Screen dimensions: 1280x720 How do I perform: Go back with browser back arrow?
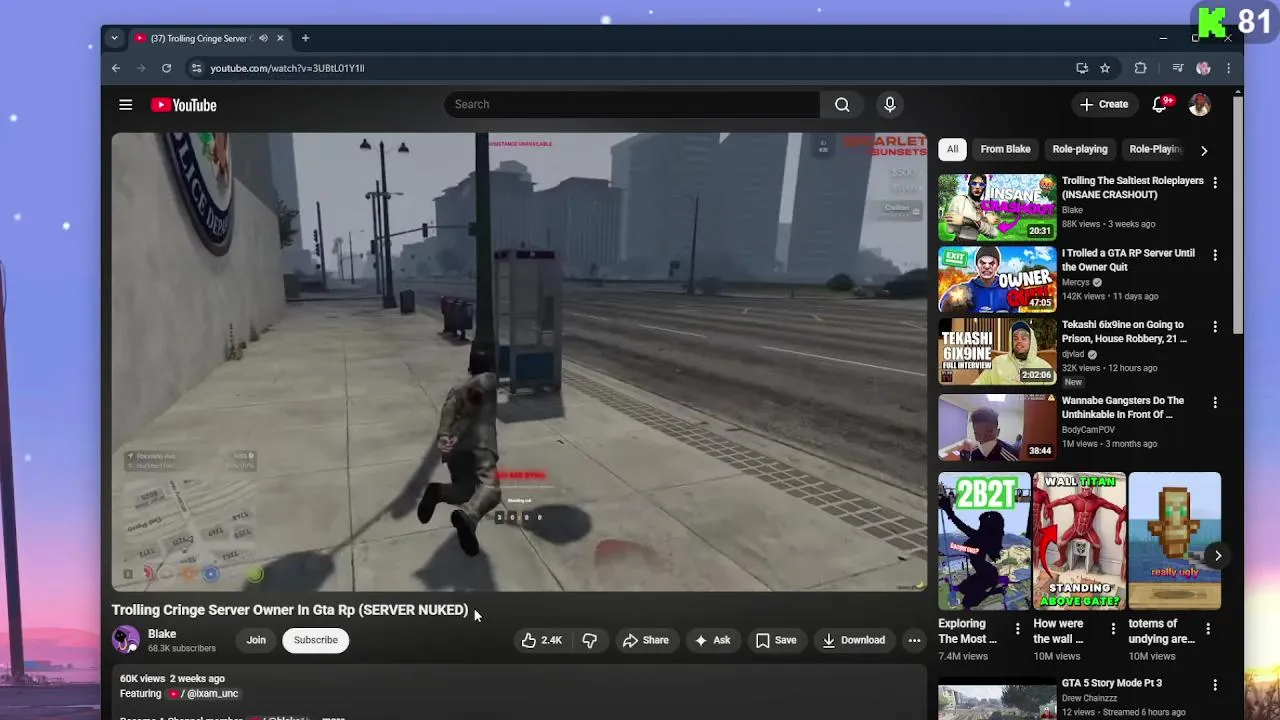click(116, 68)
